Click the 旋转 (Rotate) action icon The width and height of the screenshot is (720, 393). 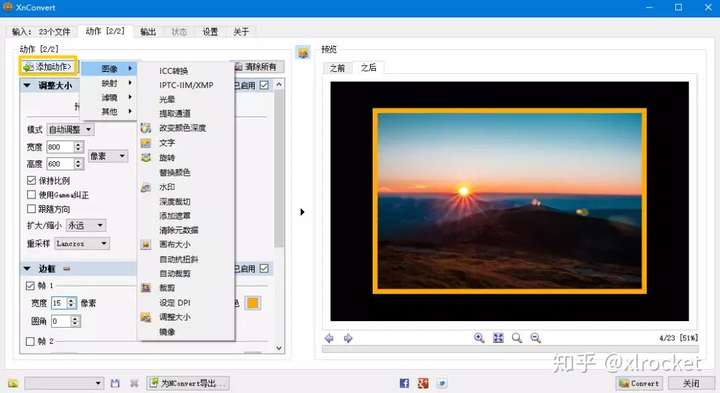tap(146, 157)
